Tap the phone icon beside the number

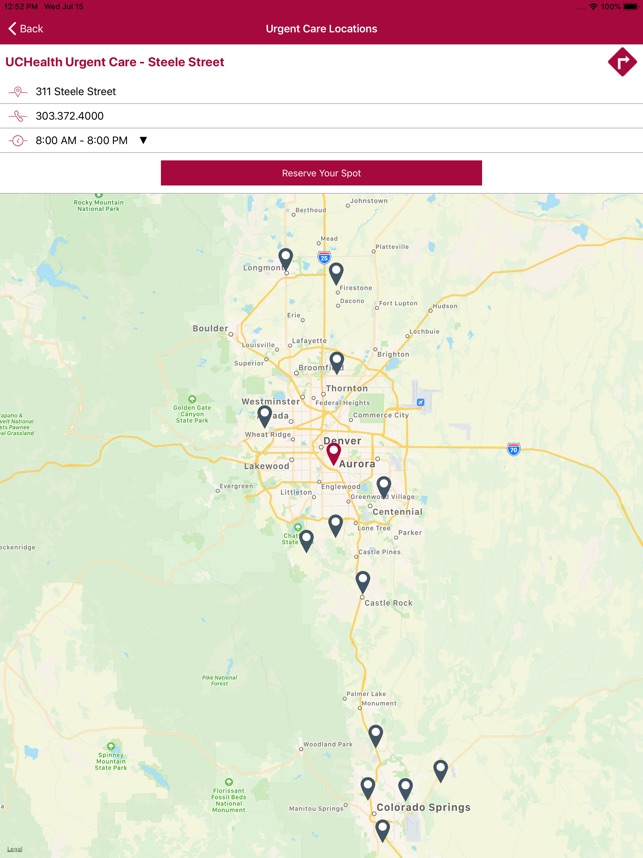(18, 116)
